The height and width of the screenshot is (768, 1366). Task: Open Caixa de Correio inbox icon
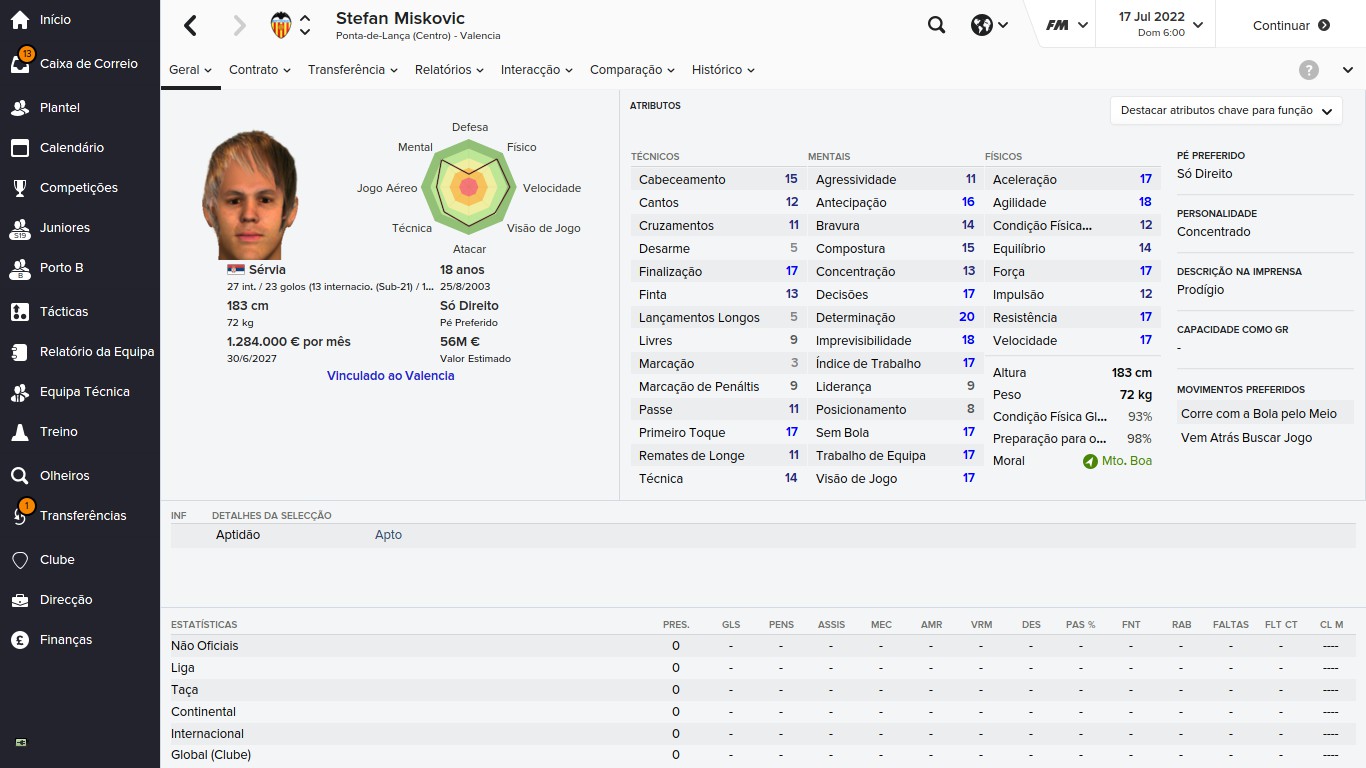20,64
